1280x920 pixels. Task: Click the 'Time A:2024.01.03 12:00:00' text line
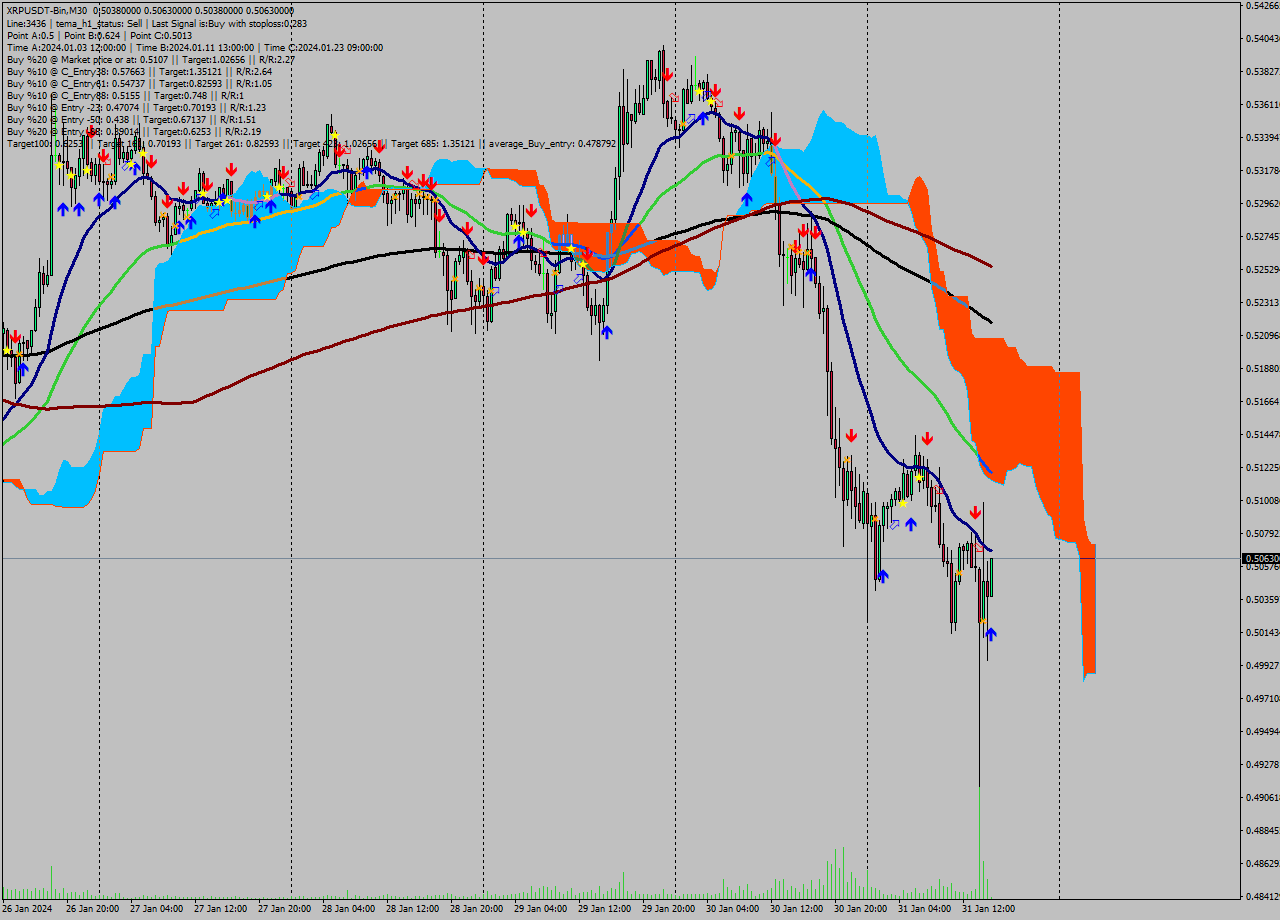pos(66,47)
